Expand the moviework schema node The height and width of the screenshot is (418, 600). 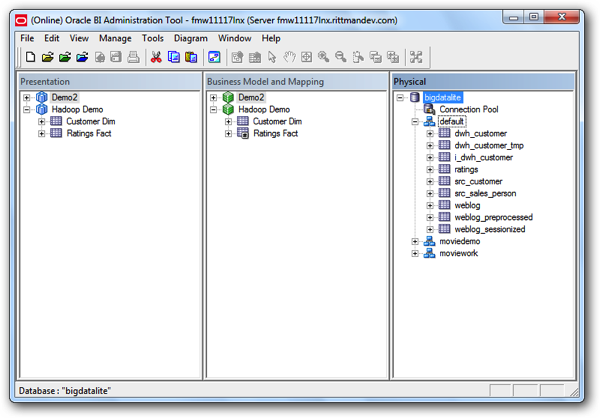(x=415, y=253)
